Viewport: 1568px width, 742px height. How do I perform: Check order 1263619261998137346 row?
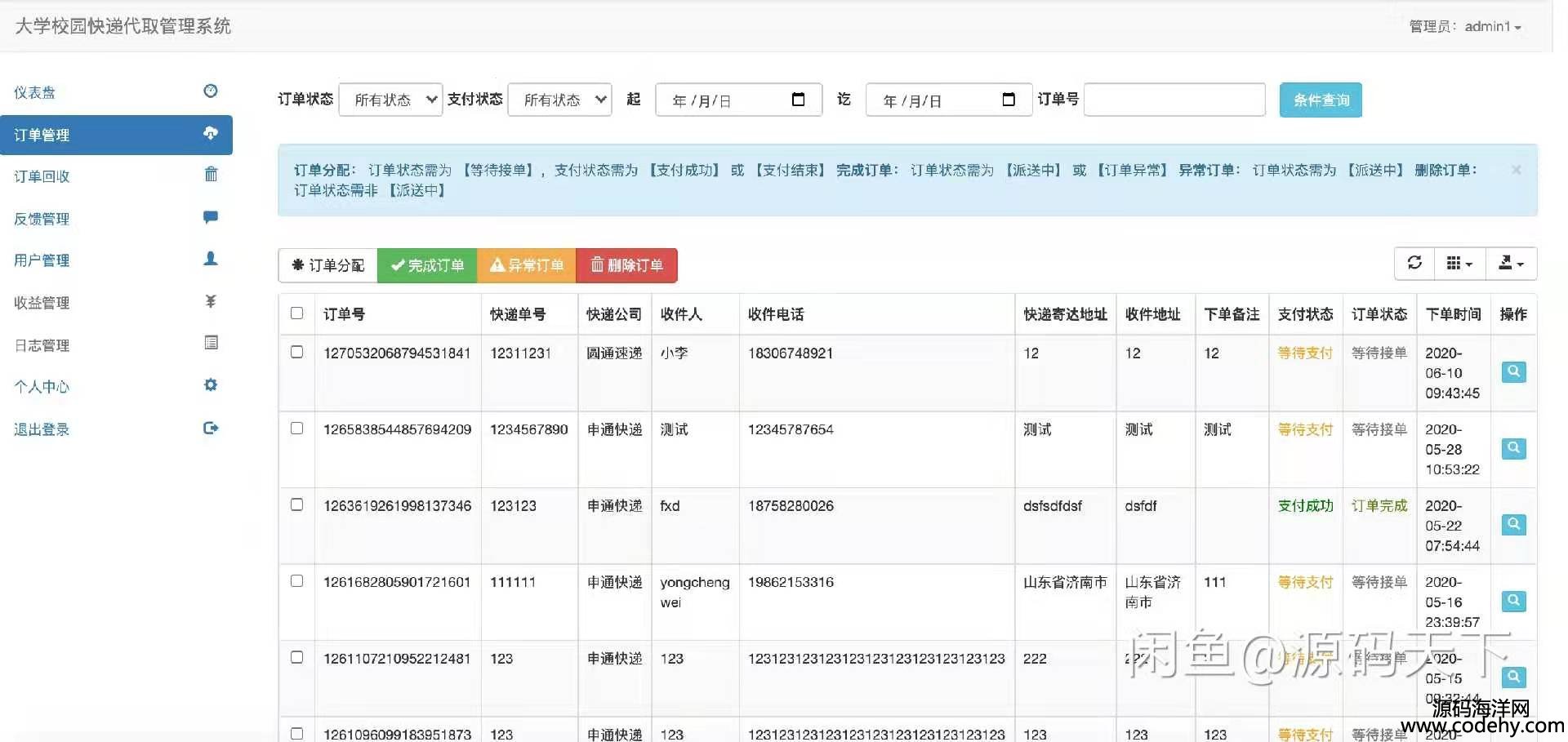coord(297,504)
